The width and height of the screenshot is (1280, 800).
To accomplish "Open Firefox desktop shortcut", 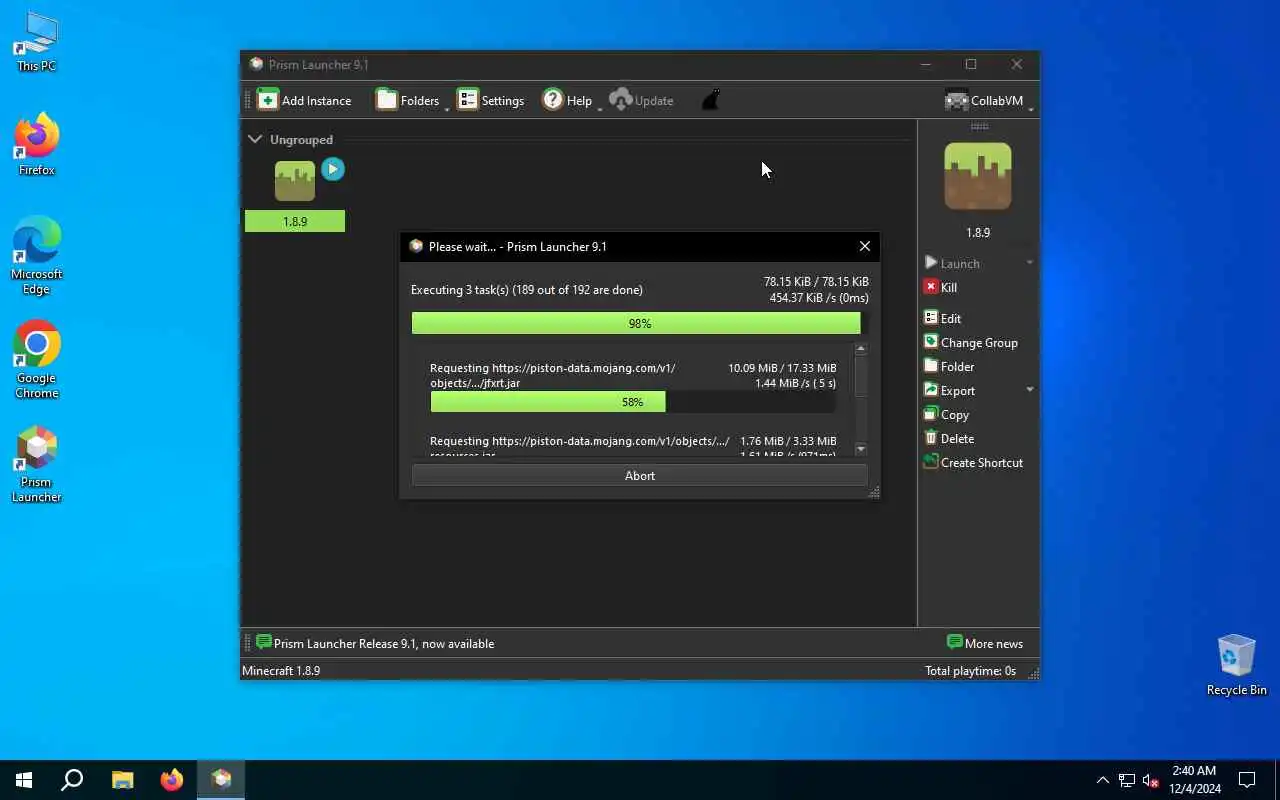I will tap(37, 145).
